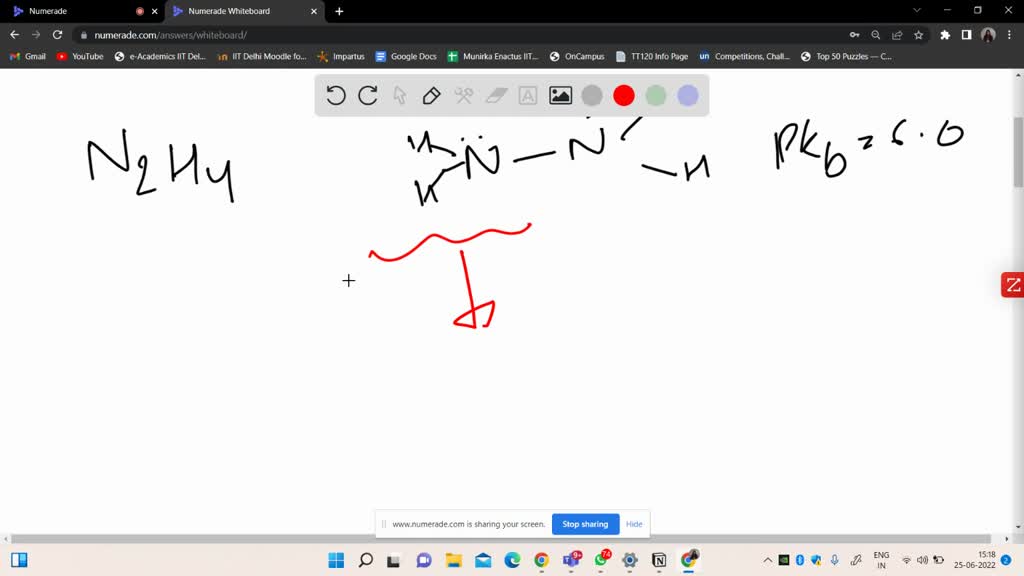Open the extensions puzzle menu

click(945, 35)
